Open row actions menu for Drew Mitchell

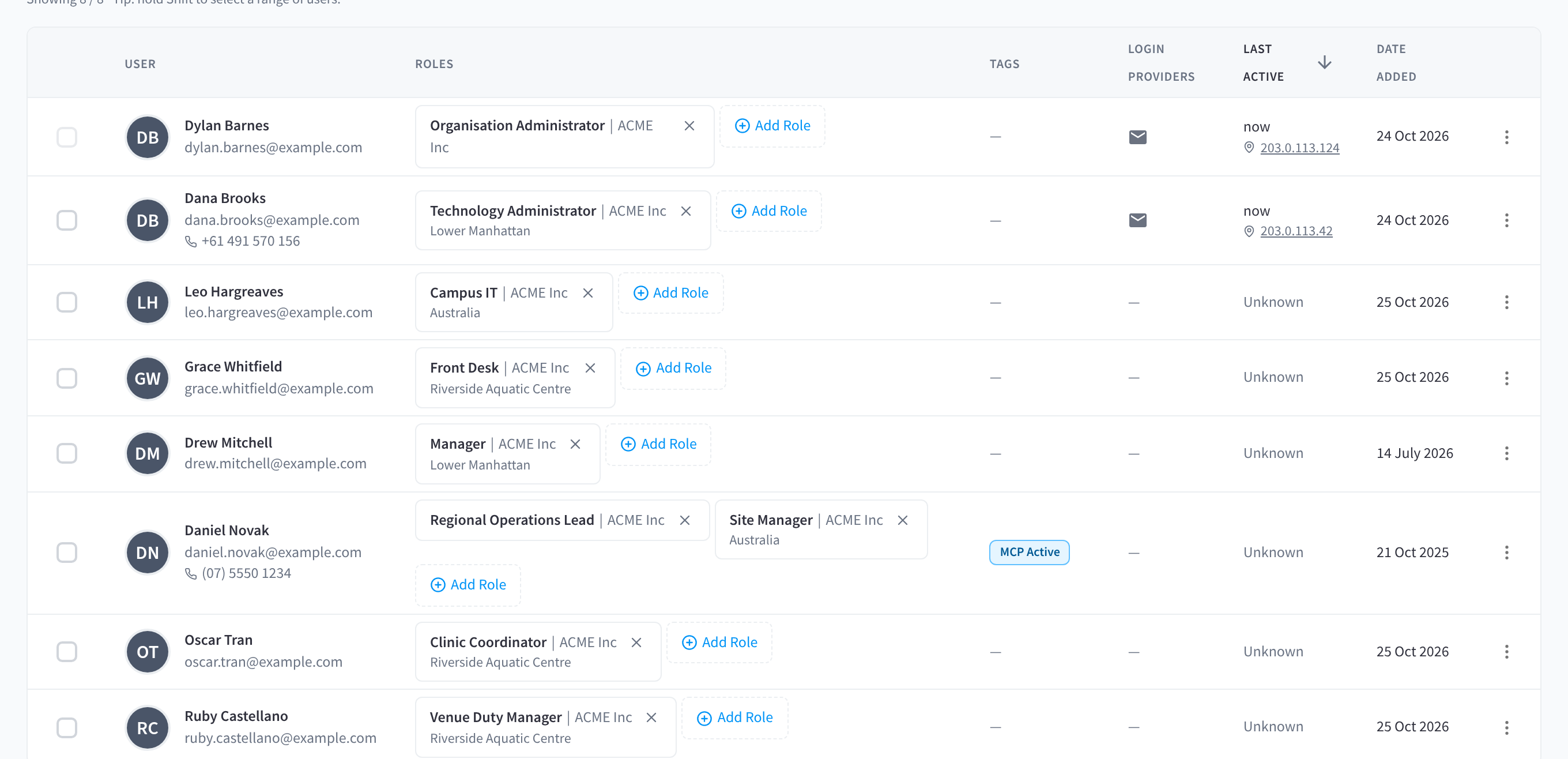click(1506, 453)
